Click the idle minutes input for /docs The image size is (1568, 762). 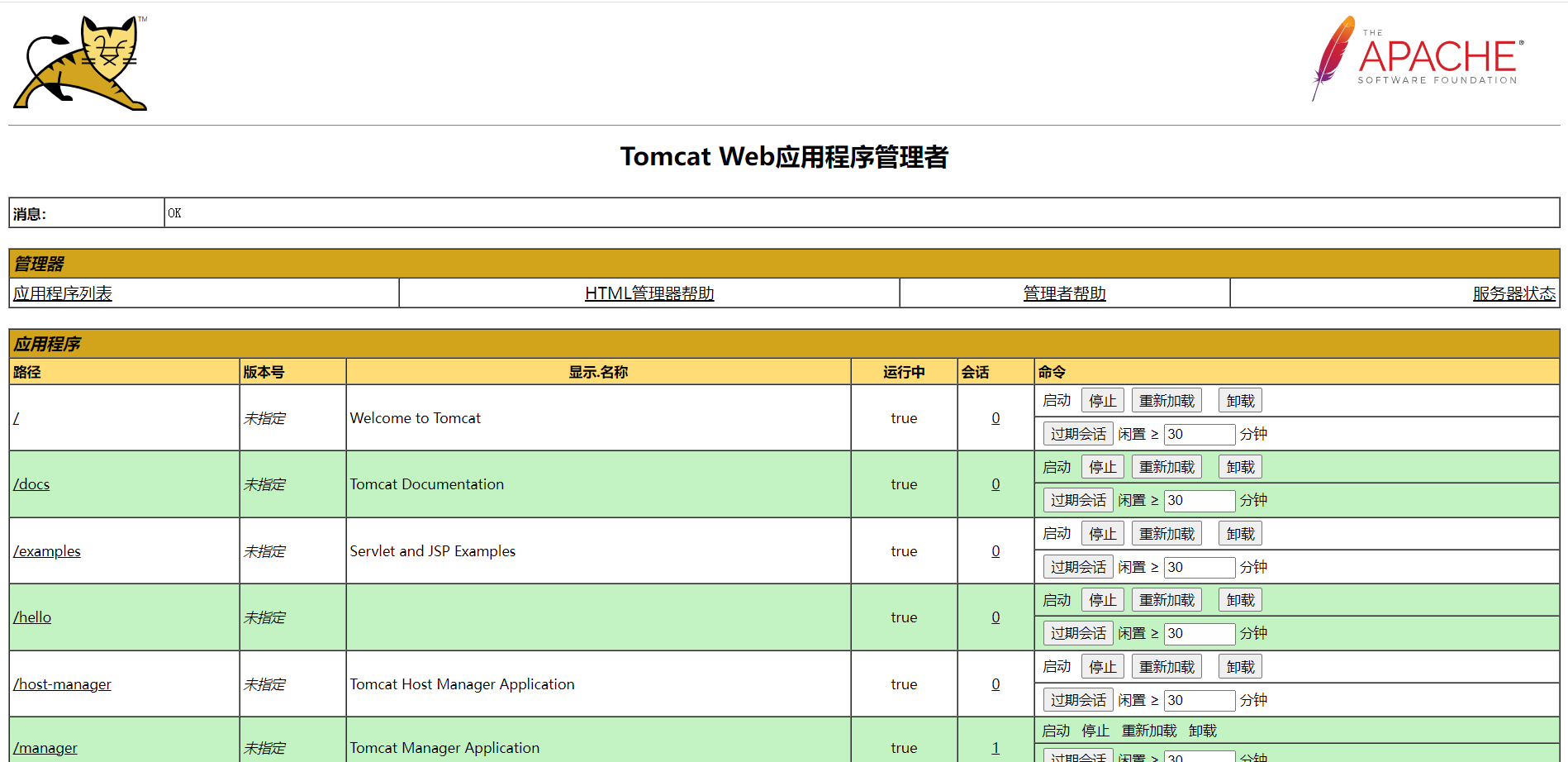pyautogui.click(x=1199, y=500)
